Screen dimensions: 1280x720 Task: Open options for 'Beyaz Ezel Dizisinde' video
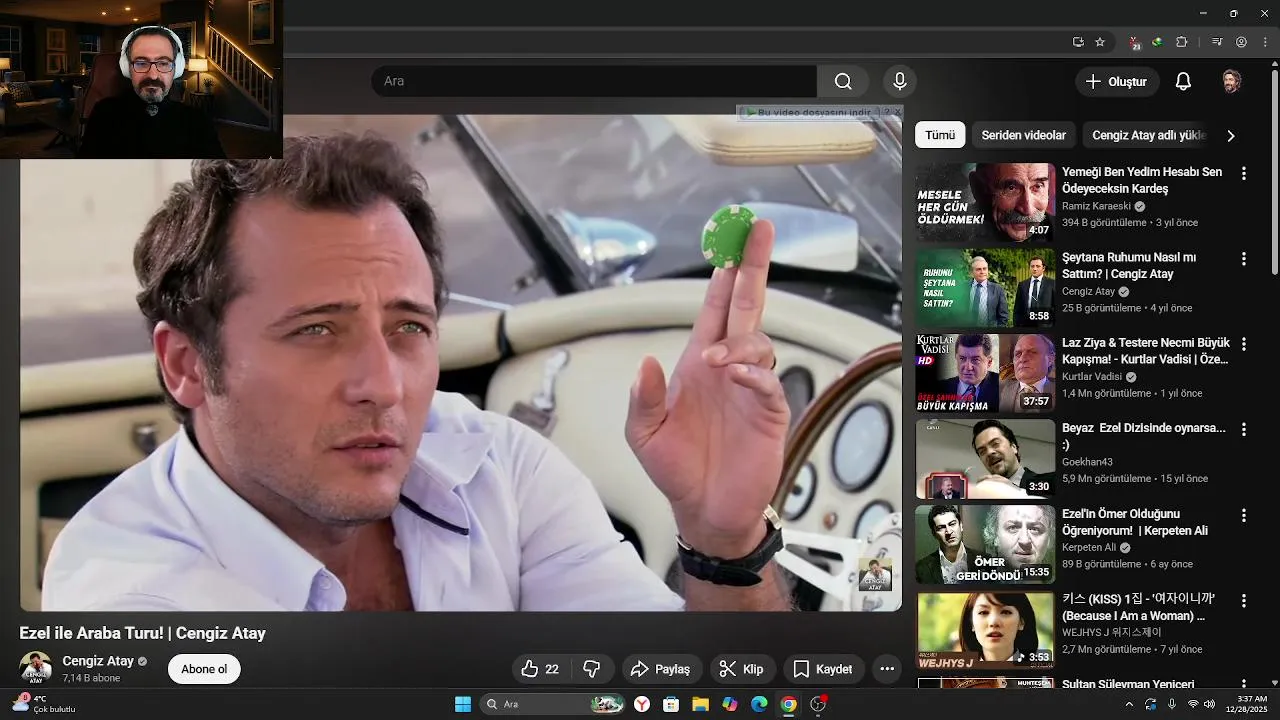1244,429
